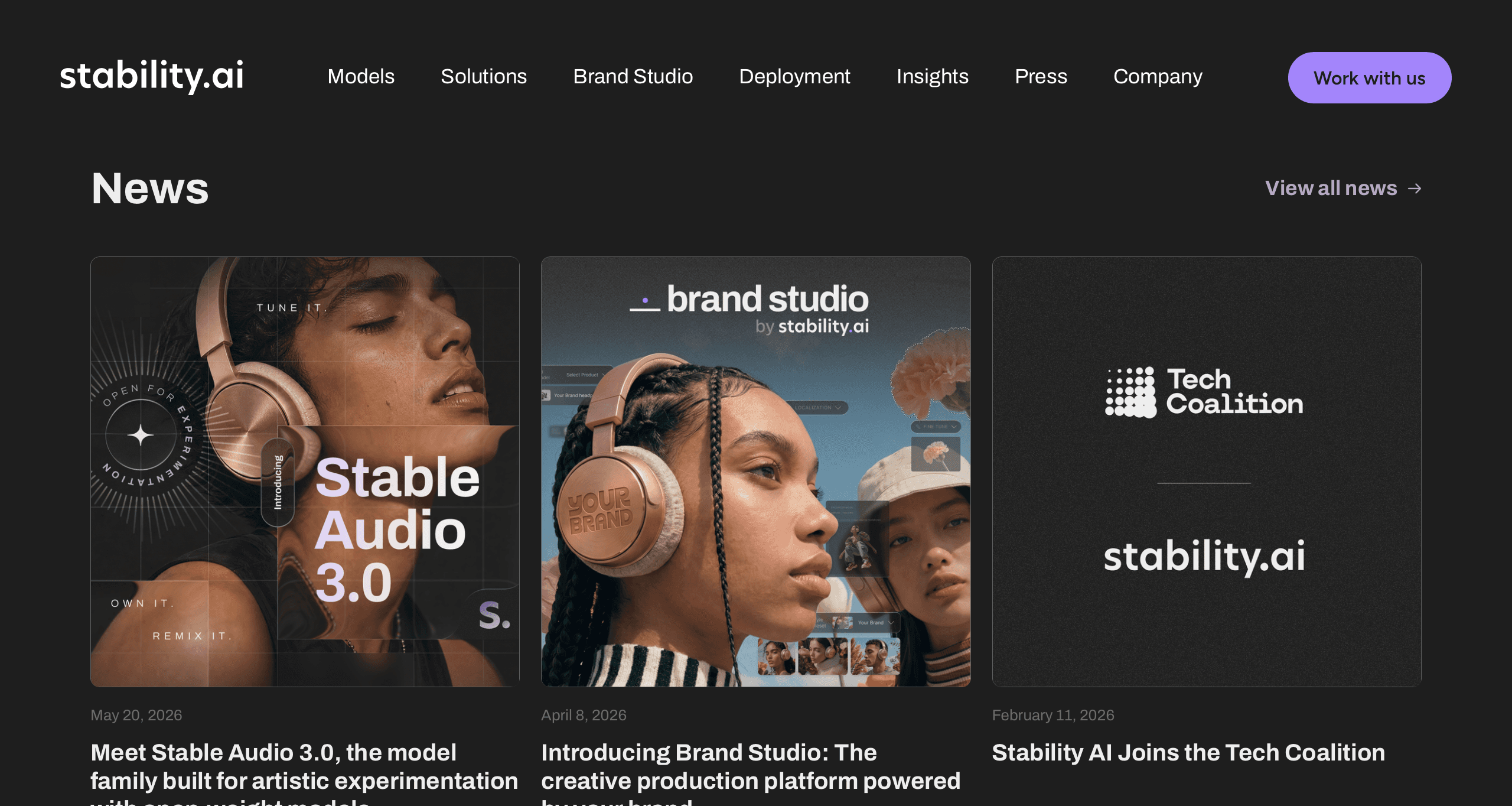Open the brand studio article thumbnail

pyautogui.click(x=756, y=472)
